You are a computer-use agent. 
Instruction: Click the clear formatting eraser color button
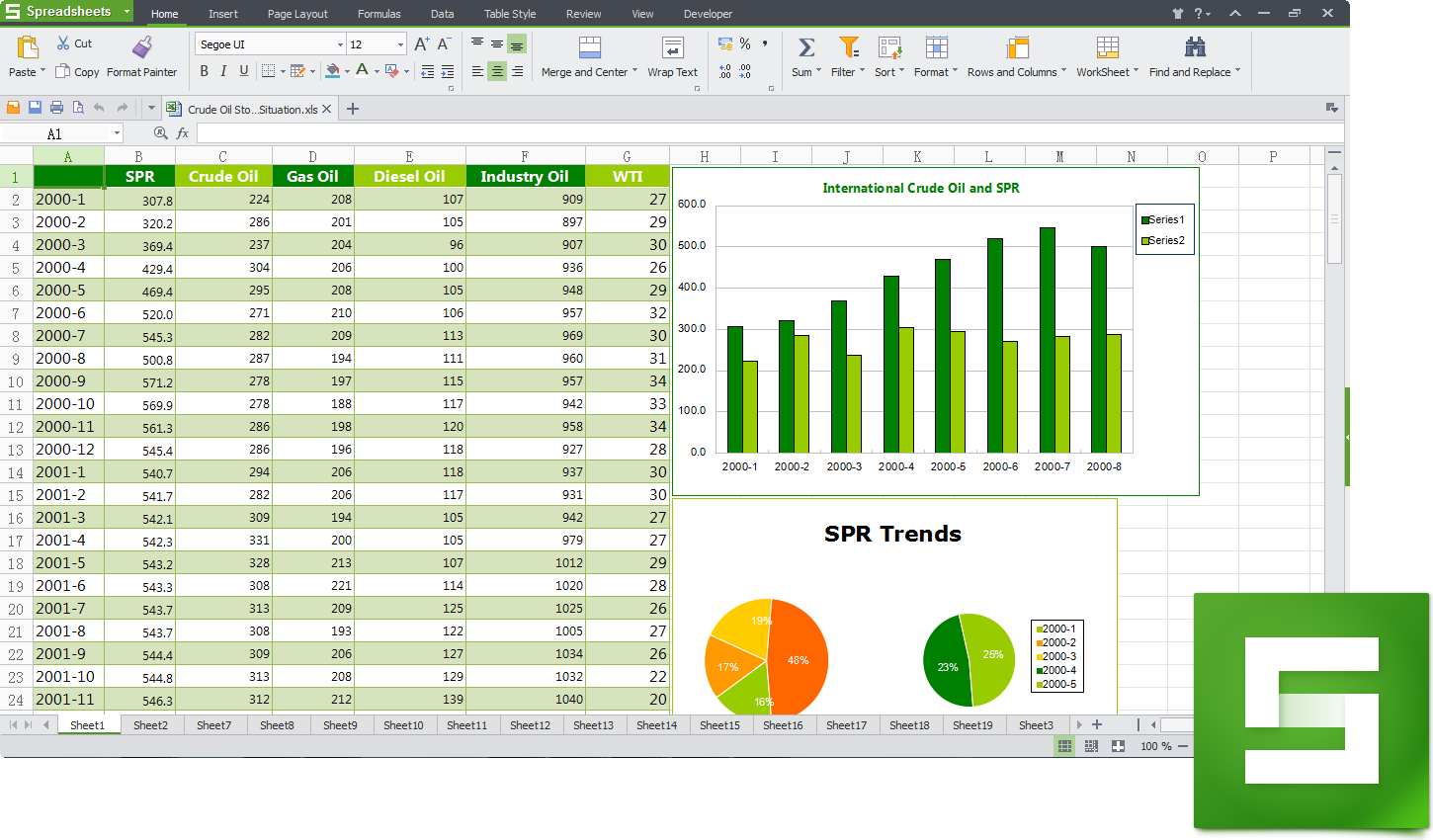tap(392, 71)
